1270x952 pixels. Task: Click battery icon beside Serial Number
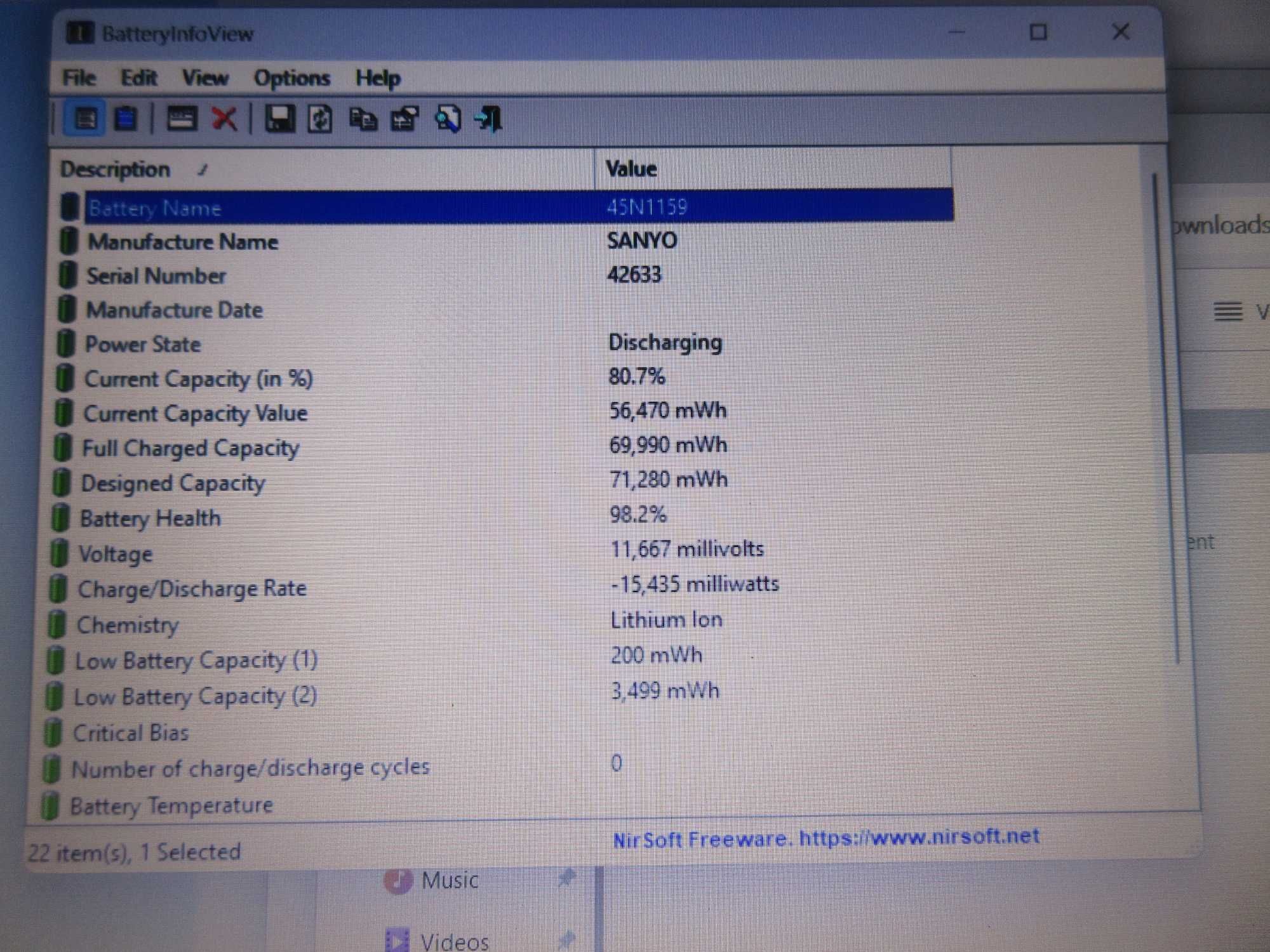click(67, 275)
